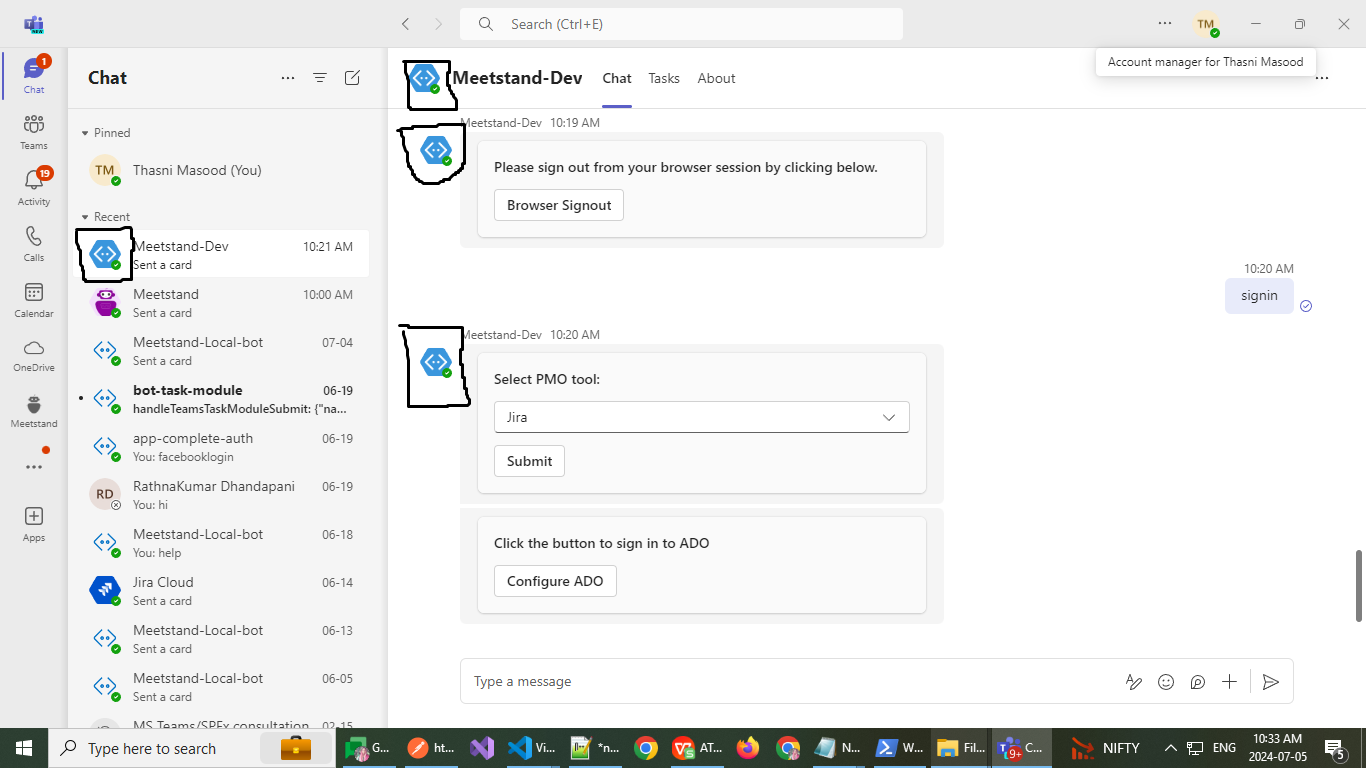Open the bot-task-module chat
The width and height of the screenshot is (1366, 768).
pos(219,398)
